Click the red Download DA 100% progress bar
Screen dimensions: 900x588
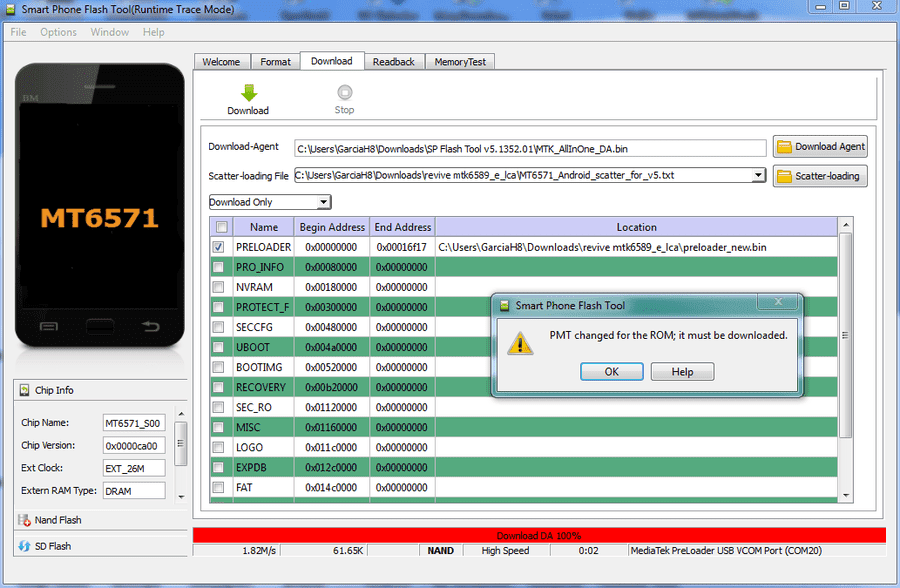pos(539,536)
